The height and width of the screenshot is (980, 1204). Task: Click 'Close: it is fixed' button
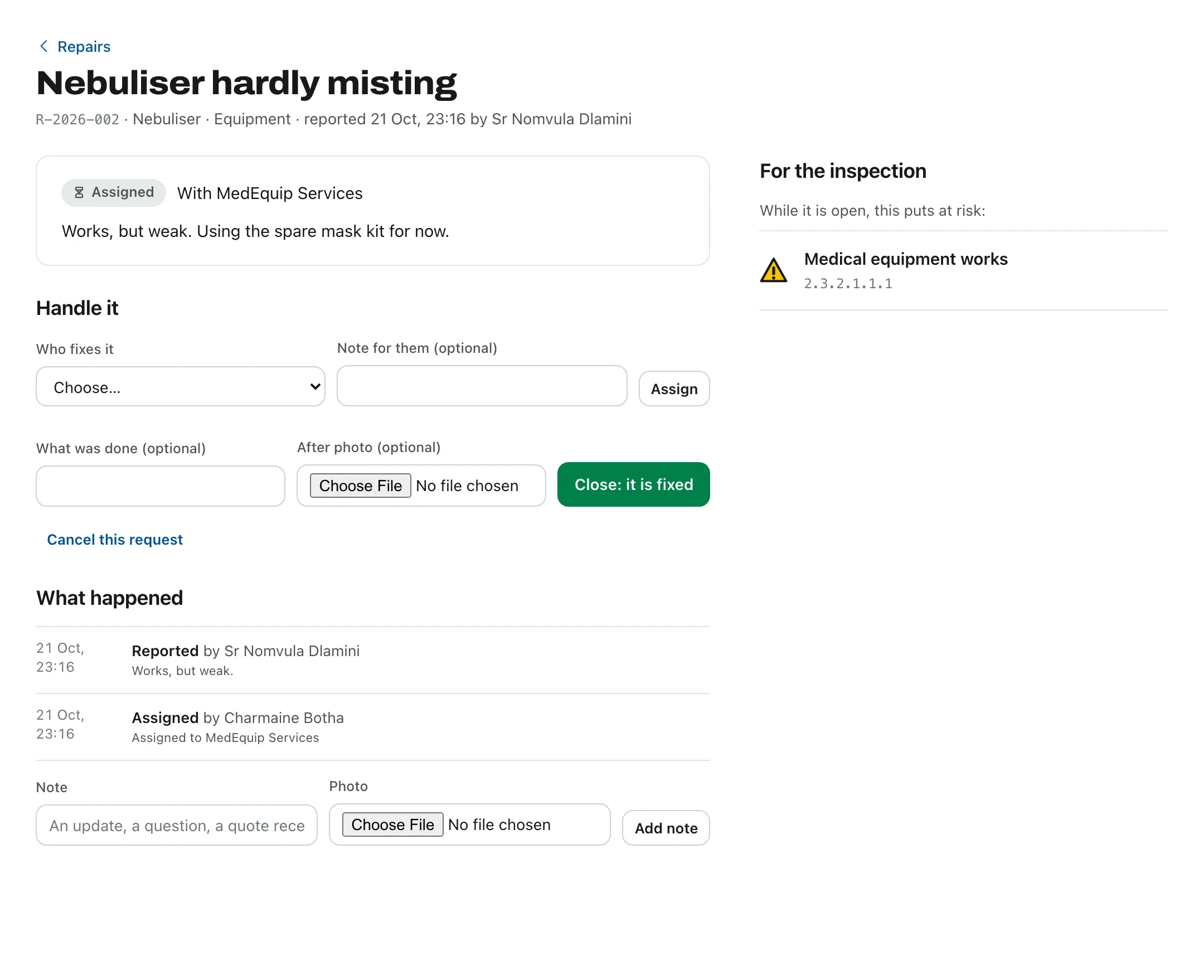tap(633, 484)
